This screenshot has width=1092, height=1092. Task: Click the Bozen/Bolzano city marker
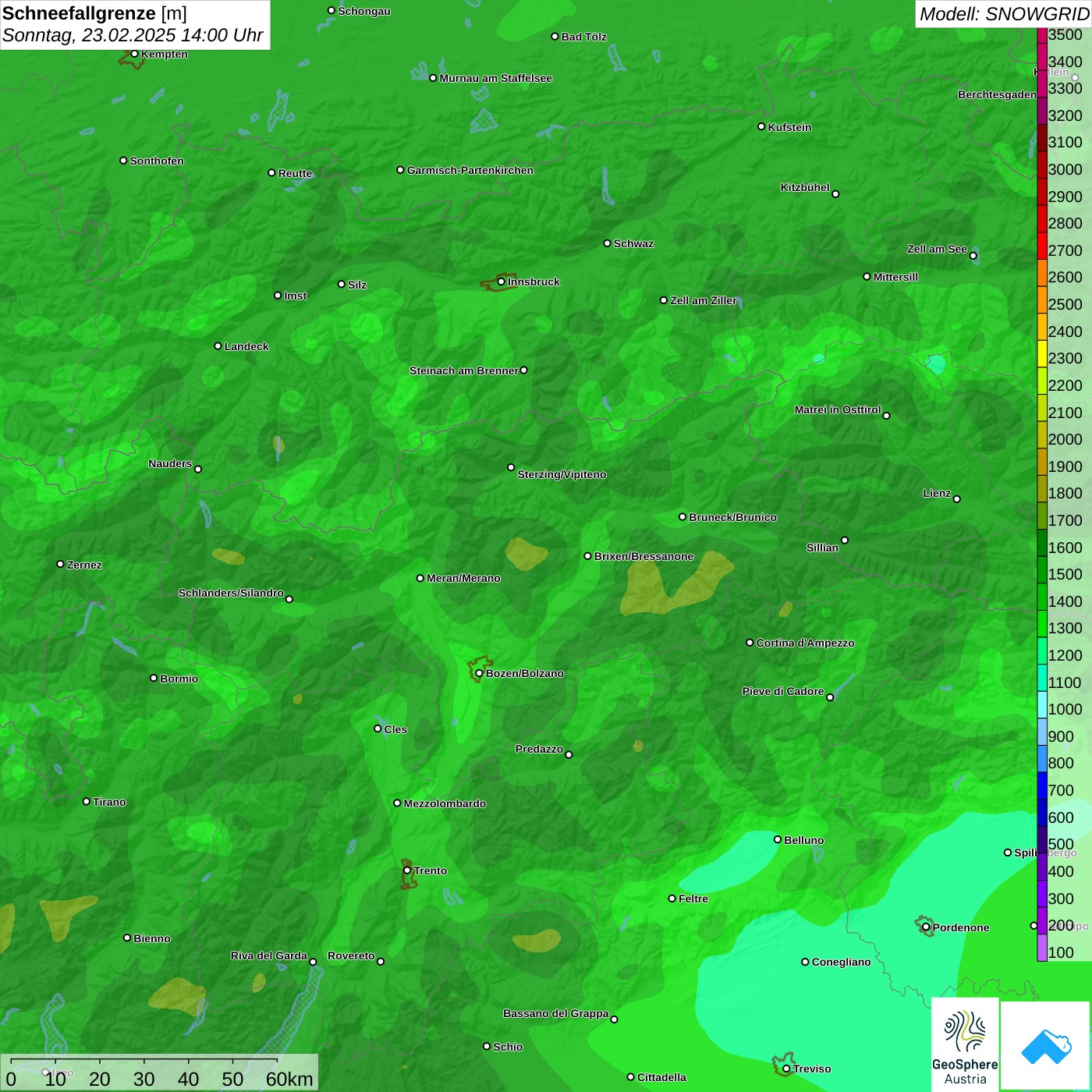(479, 673)
